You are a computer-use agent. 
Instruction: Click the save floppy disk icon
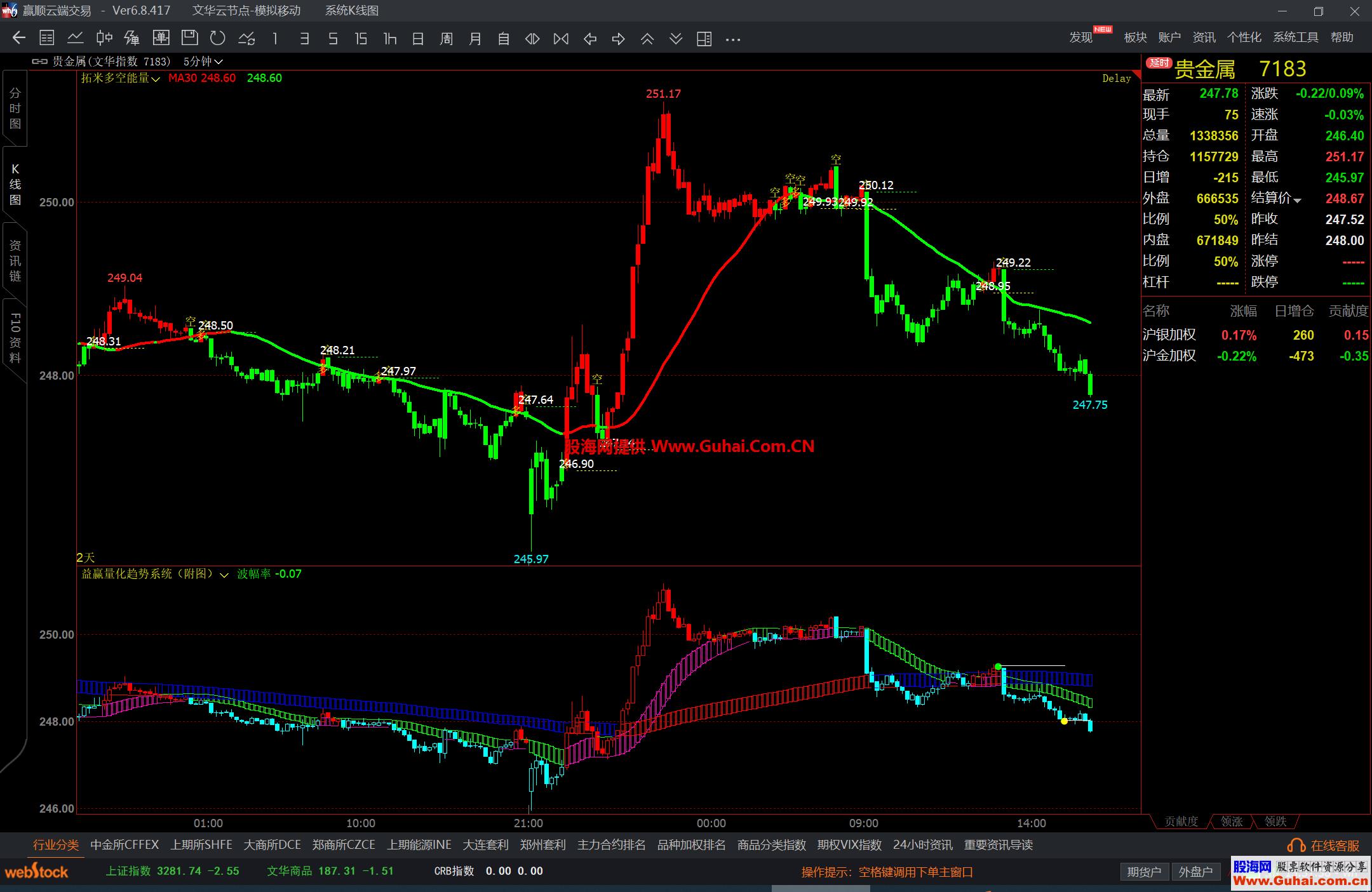(x=189, y=39)
